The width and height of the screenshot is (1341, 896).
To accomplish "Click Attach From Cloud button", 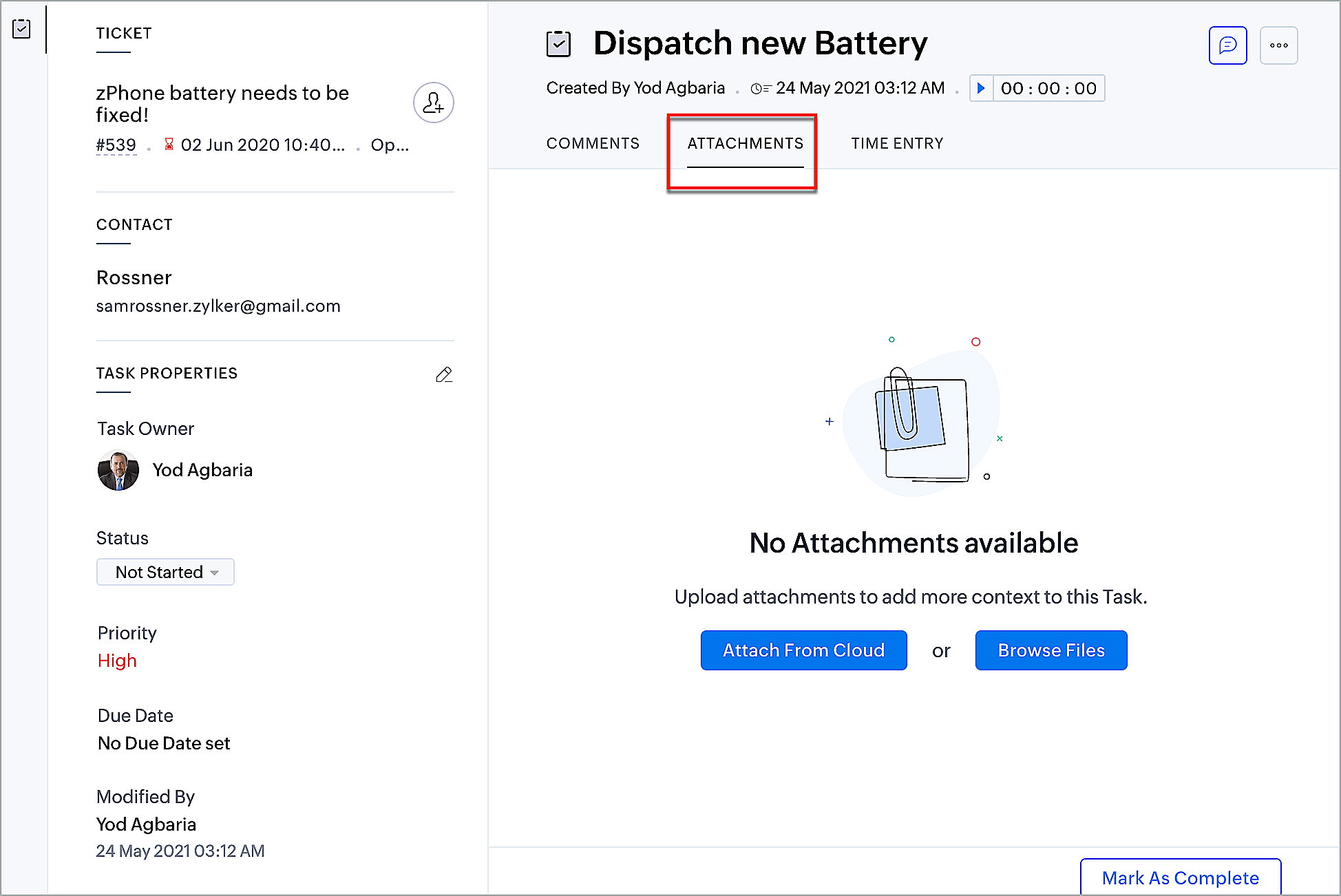I will coord(803,650).
